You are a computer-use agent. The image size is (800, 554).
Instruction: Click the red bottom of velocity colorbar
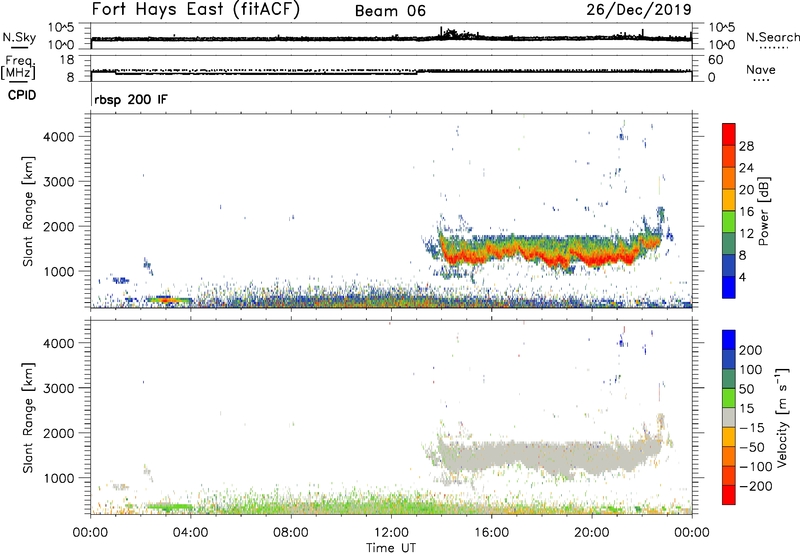[729, 495]
